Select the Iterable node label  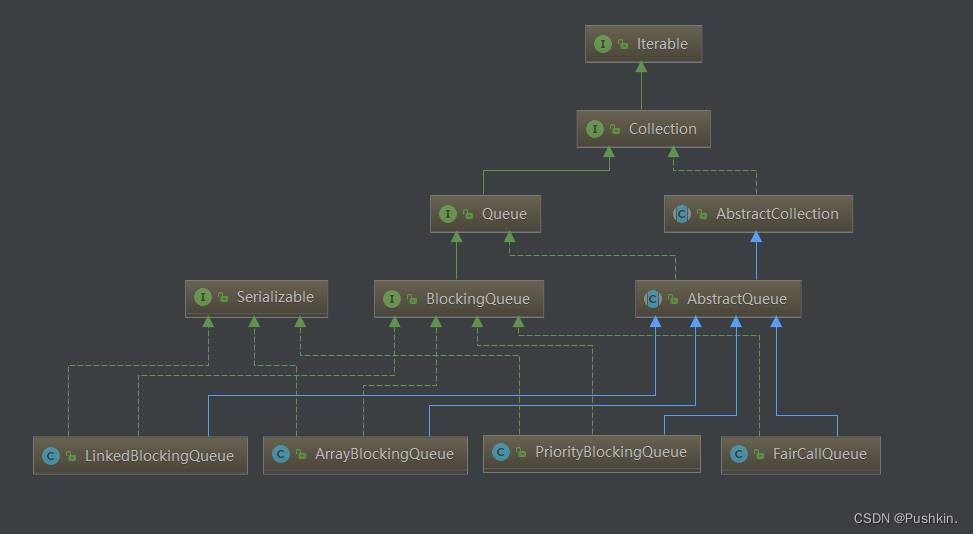662,44
